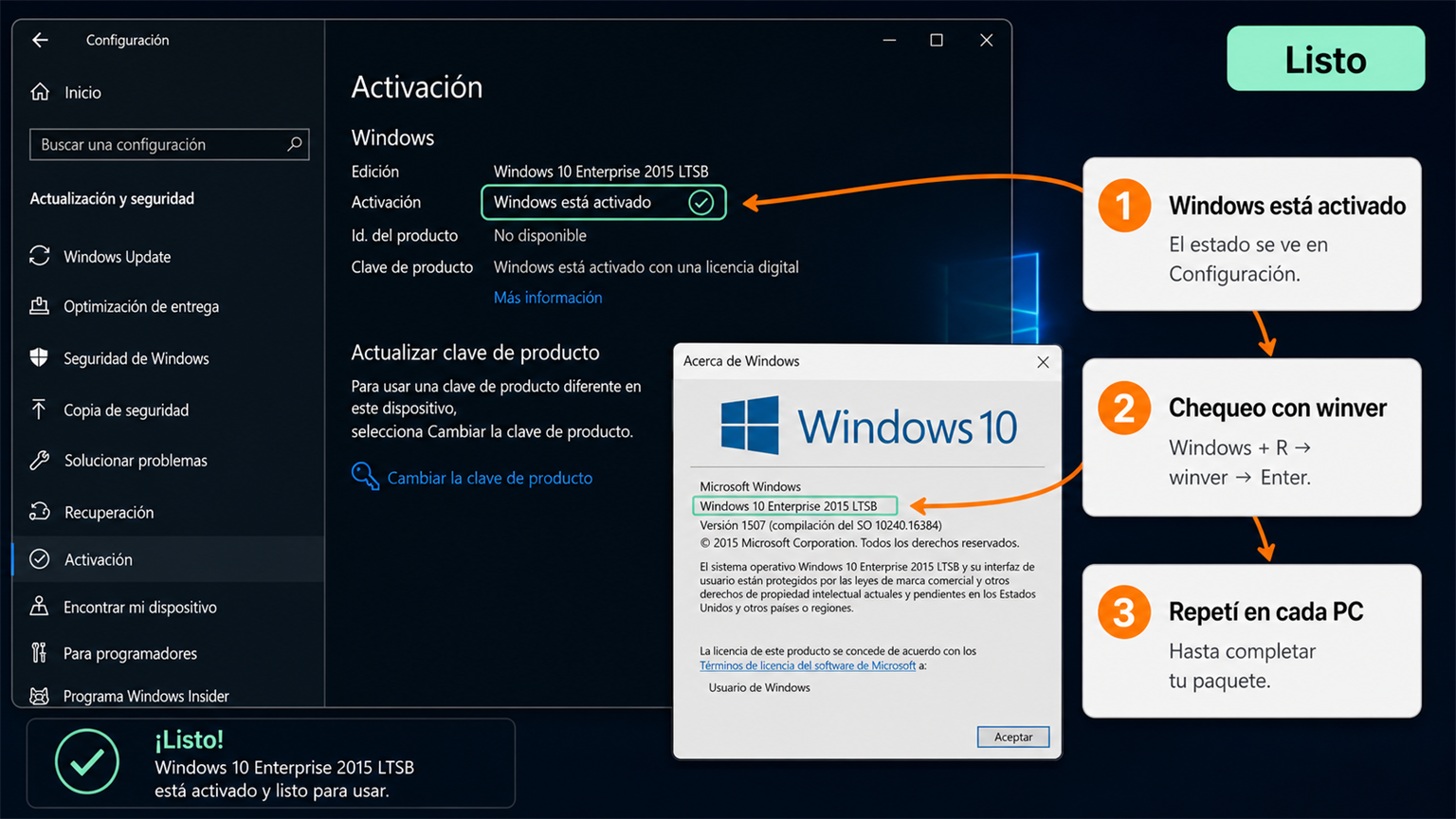Click the search magnifier icon
The image size is (1456, 819).
click(295, 144)
